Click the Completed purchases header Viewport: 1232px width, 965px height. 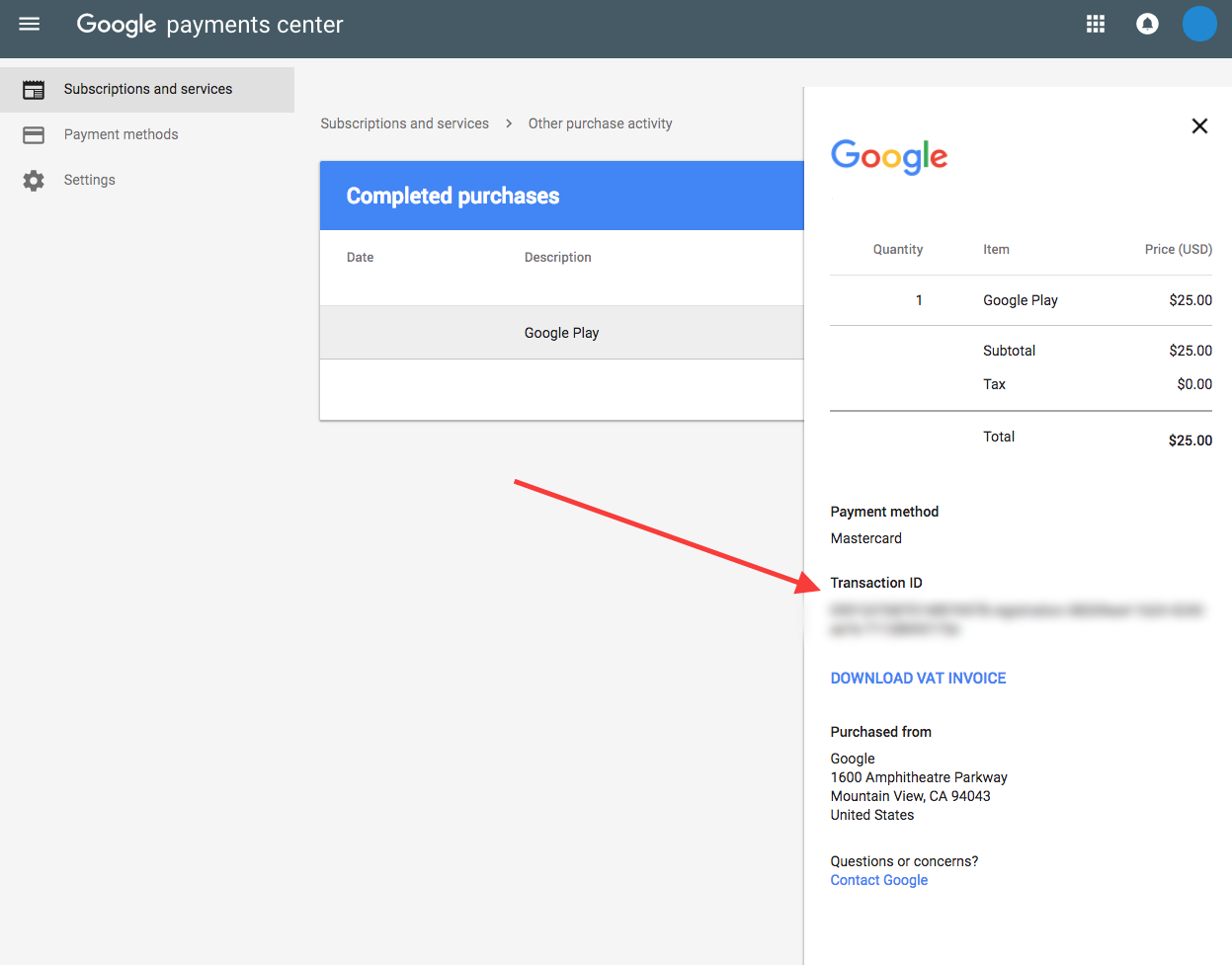(453, 196)
